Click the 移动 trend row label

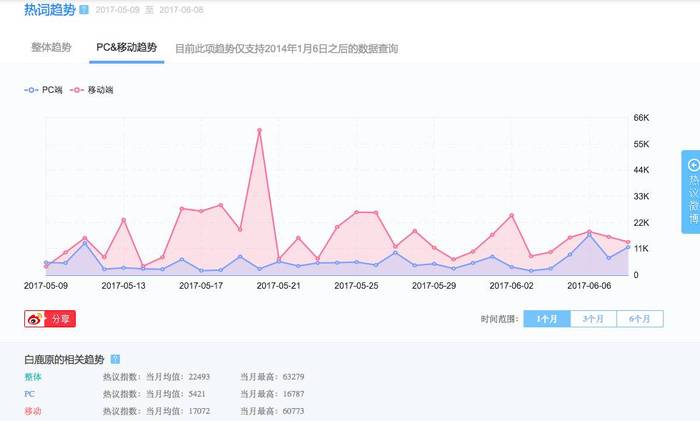point(33,411)
